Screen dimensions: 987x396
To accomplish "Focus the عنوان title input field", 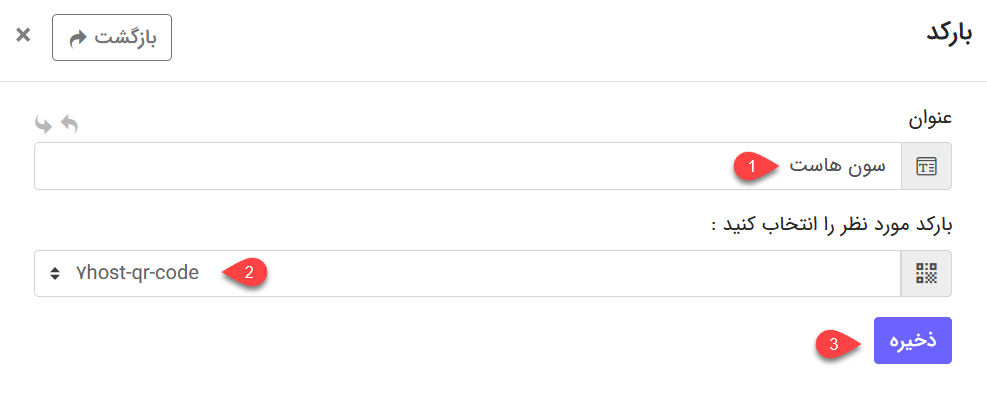I will 468,166.
